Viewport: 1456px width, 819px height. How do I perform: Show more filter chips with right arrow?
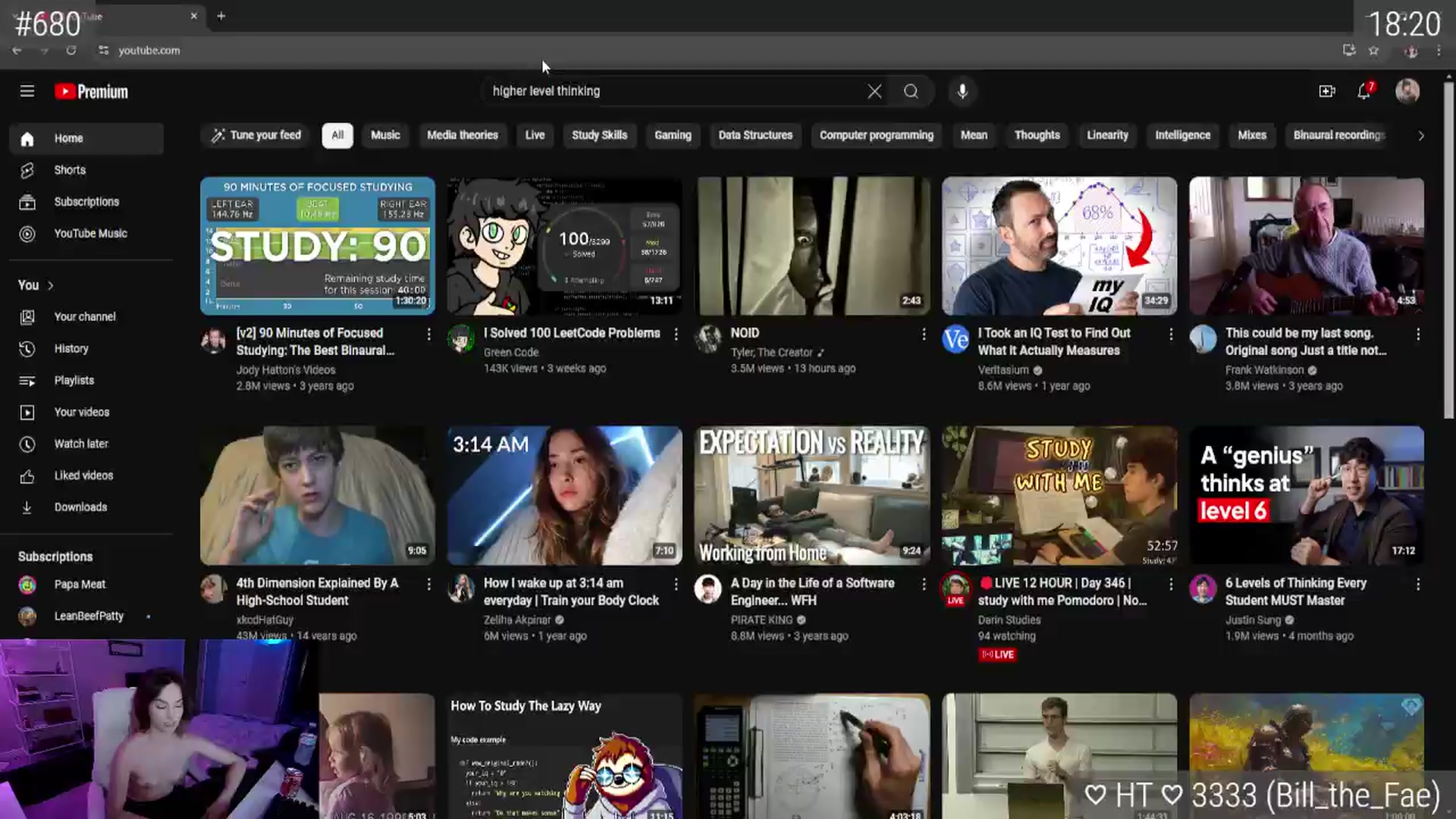pos(1420,136)
